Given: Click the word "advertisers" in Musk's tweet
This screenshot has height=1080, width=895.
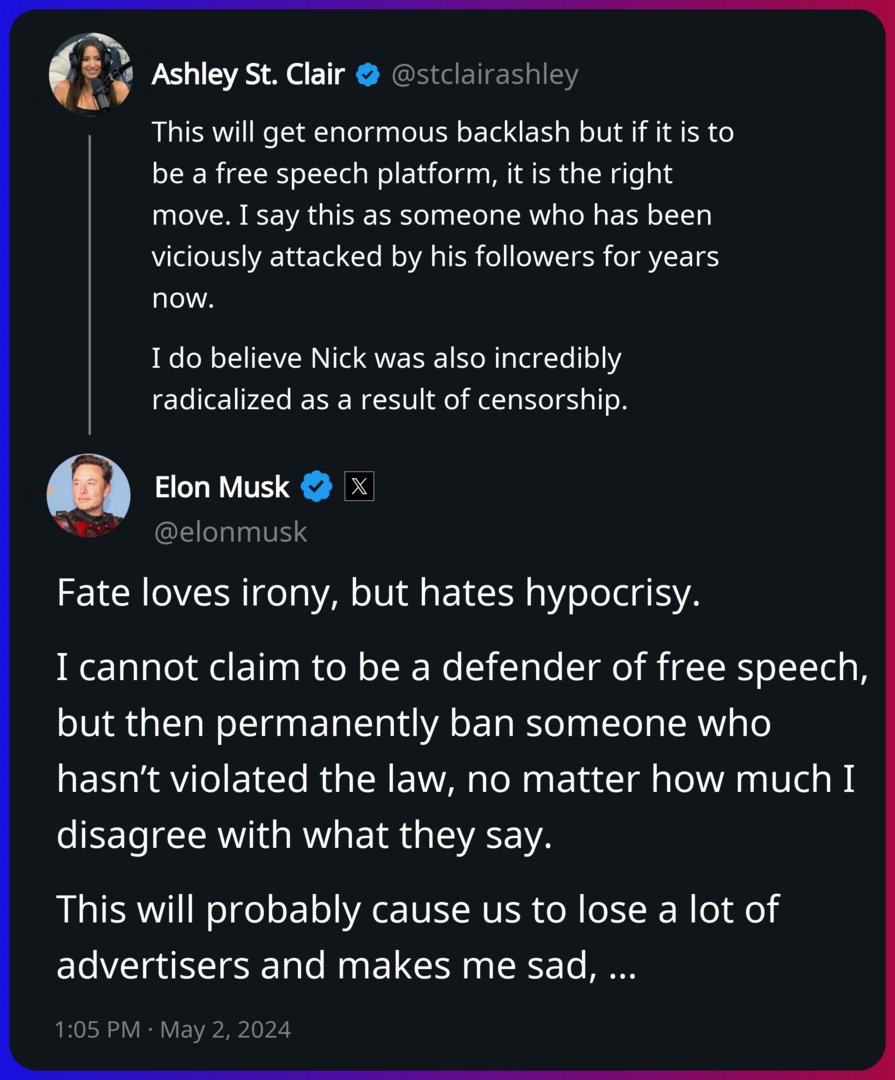Looking at the screenshot, I should pos(152,964).
